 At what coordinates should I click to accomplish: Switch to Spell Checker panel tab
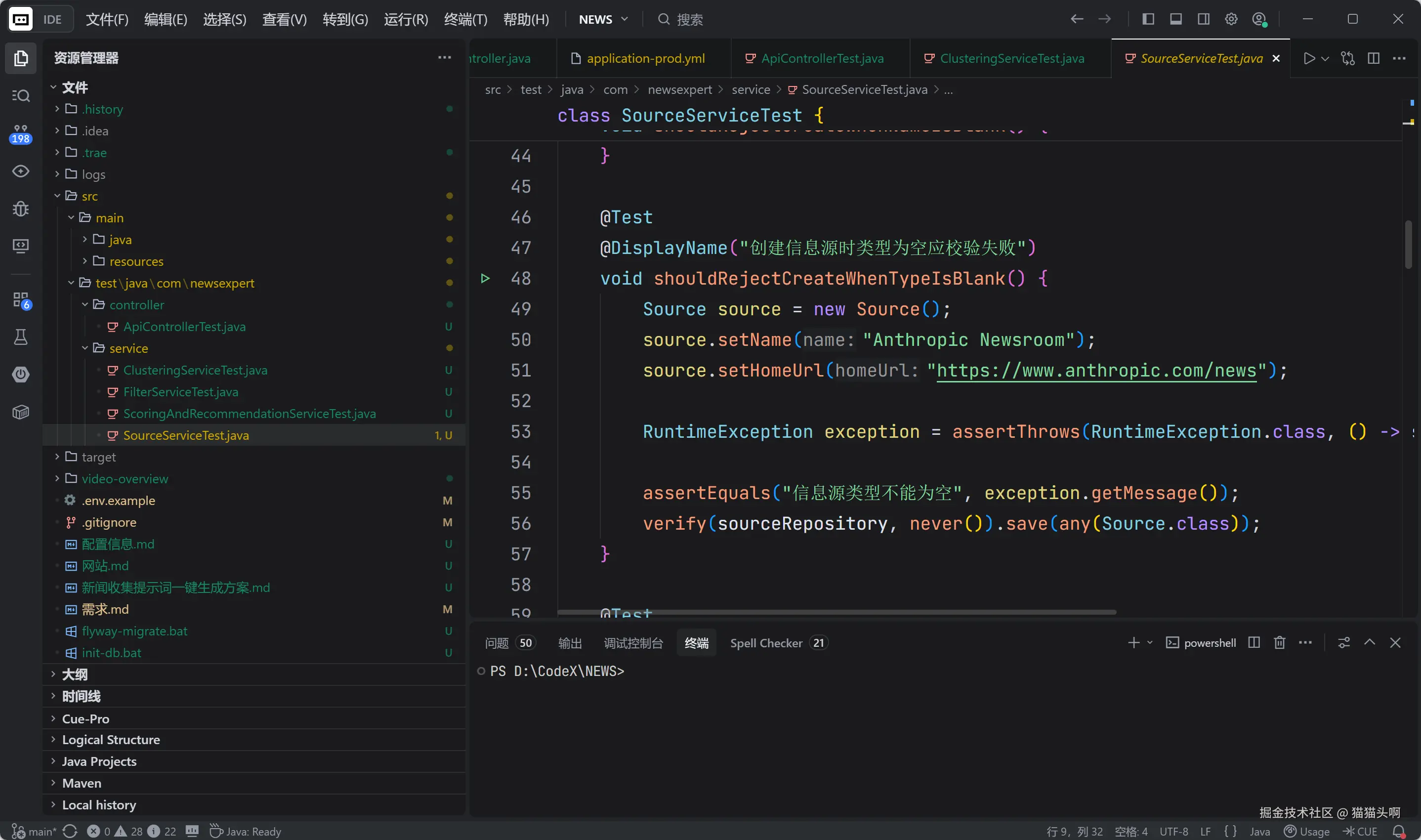tap(779, 643)
